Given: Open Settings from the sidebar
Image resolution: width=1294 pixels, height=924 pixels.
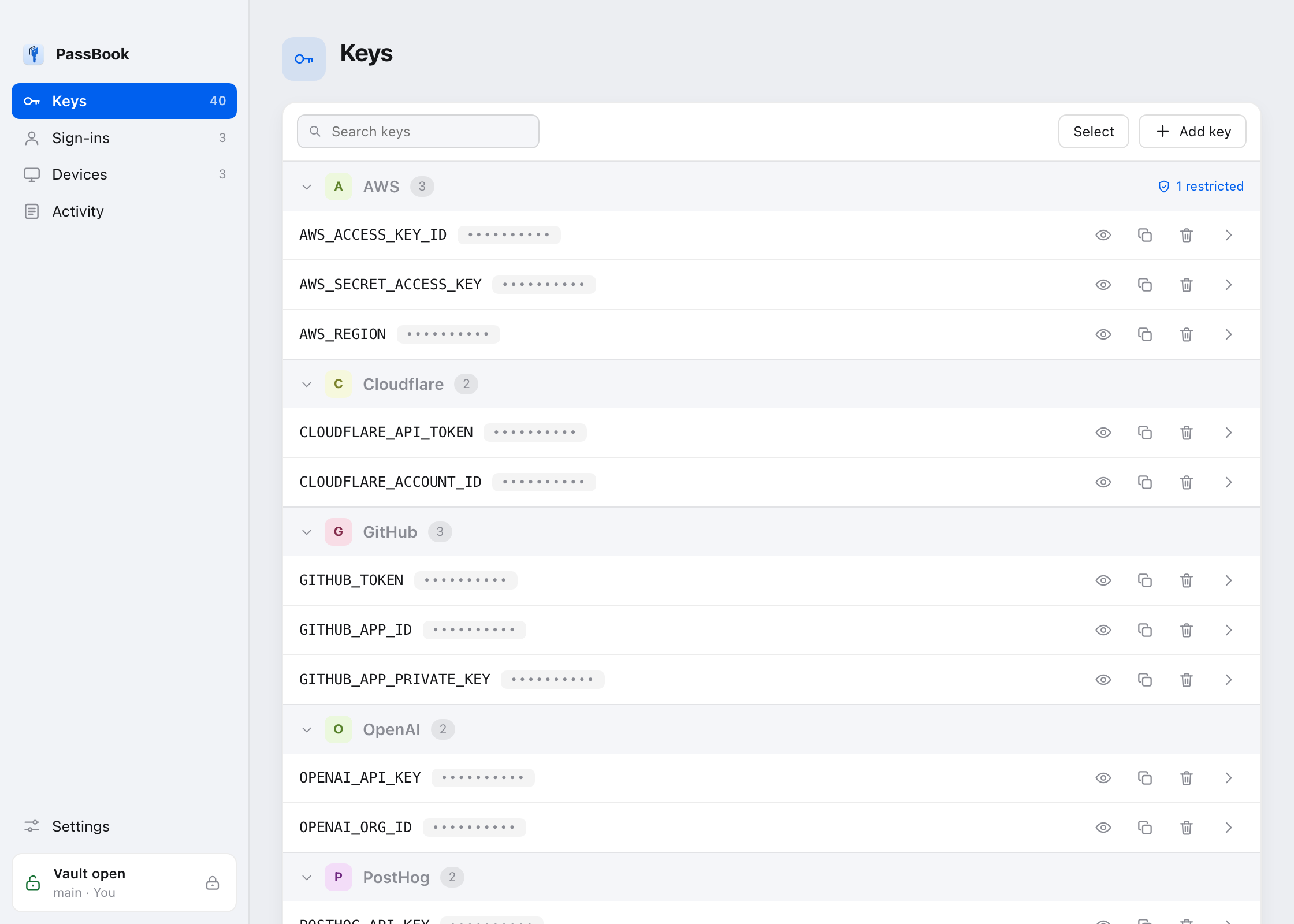Looking at the screenshot, I should coord(124,826).
